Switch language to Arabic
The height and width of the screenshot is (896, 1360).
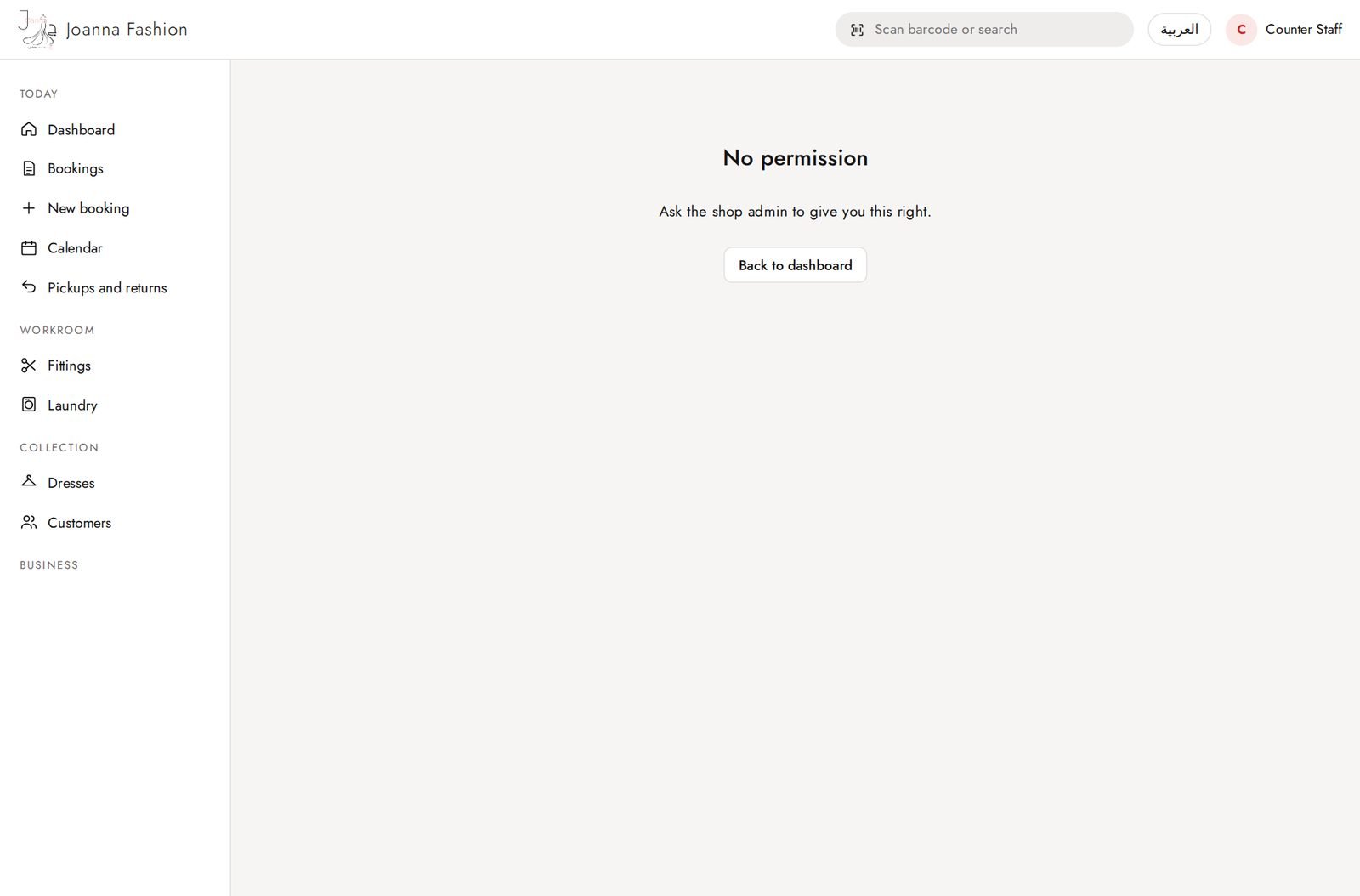click(1179, 30)
